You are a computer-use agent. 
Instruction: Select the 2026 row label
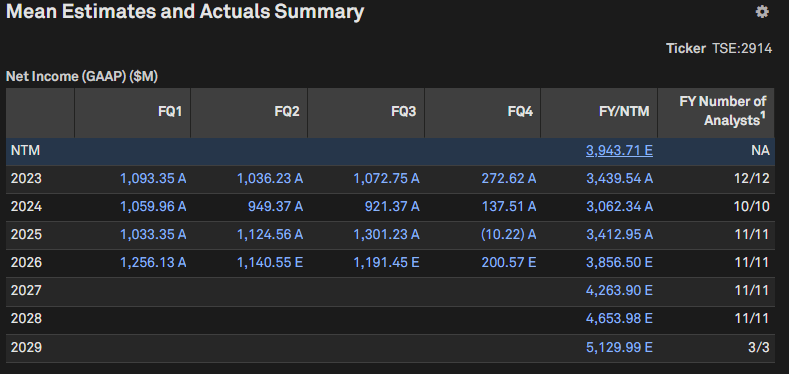pyautogui.click(x=26, y=262)
